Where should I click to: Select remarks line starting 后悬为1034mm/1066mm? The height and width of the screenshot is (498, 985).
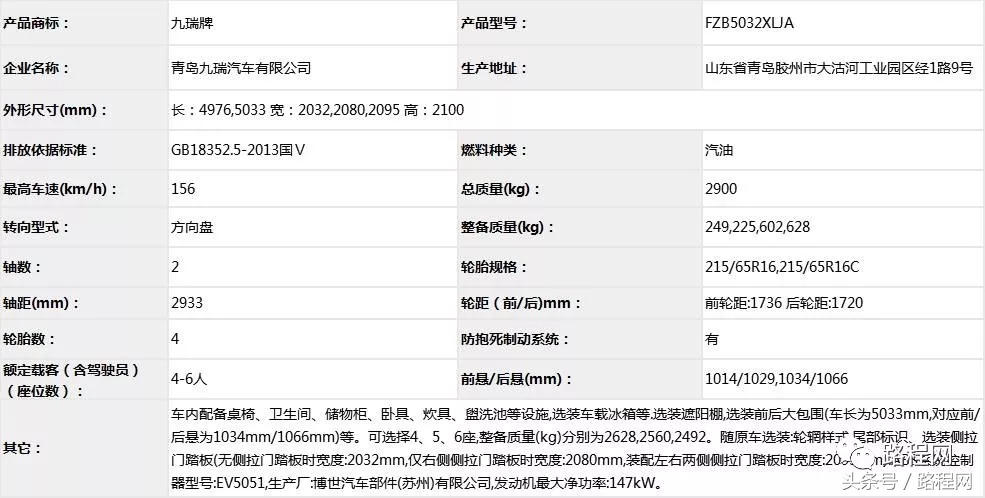tap(575, 437)
